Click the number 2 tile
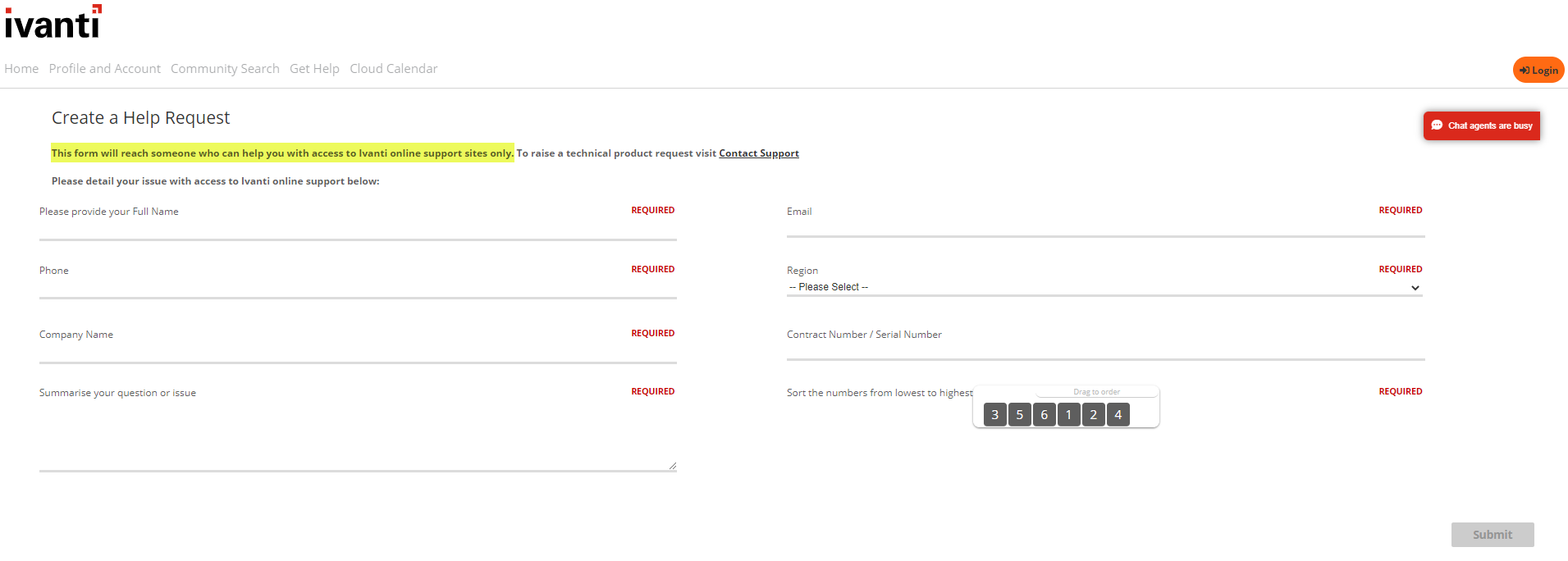Screen dimensions: 1568x561 pos(1093,415)
